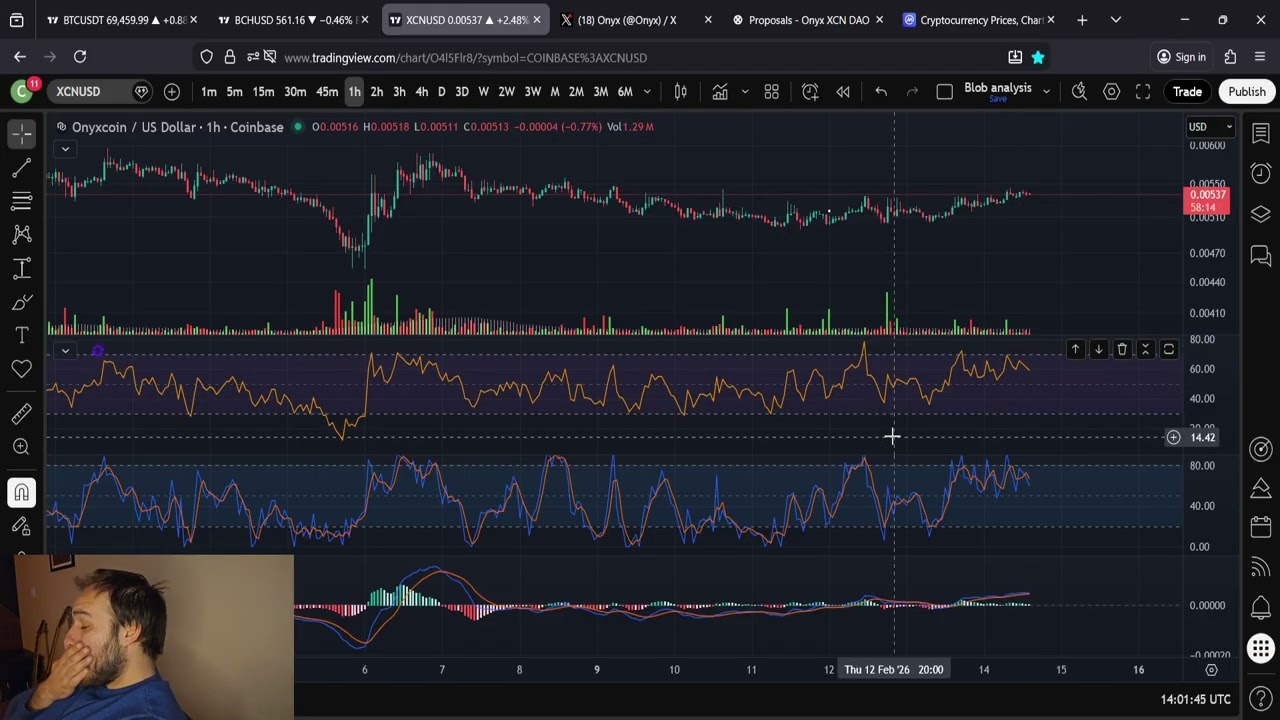Add alert at crosshair price 14.42
1280x720 pixels.
click(x=1173, y=437)
